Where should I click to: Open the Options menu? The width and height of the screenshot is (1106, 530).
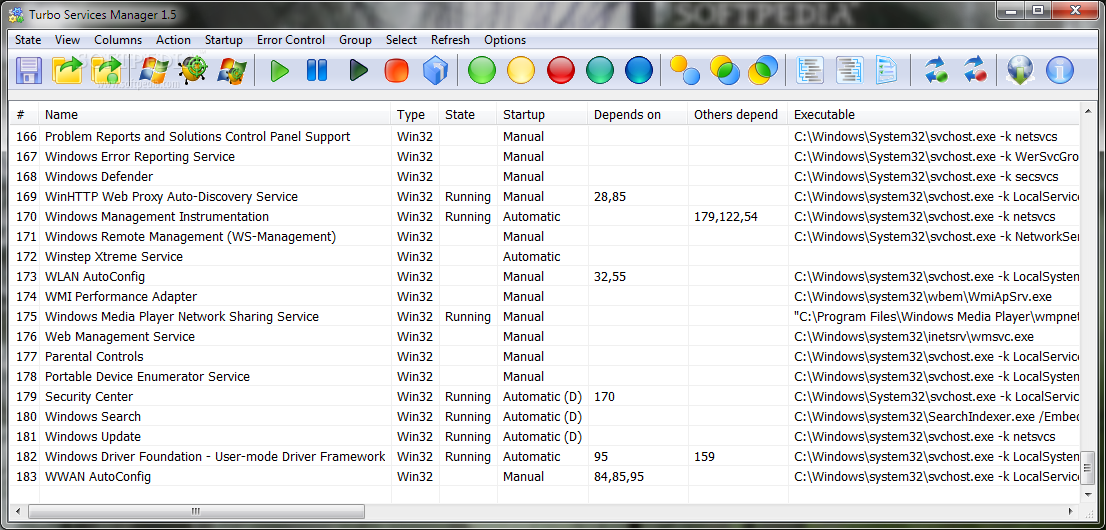(x=505, y=40)
